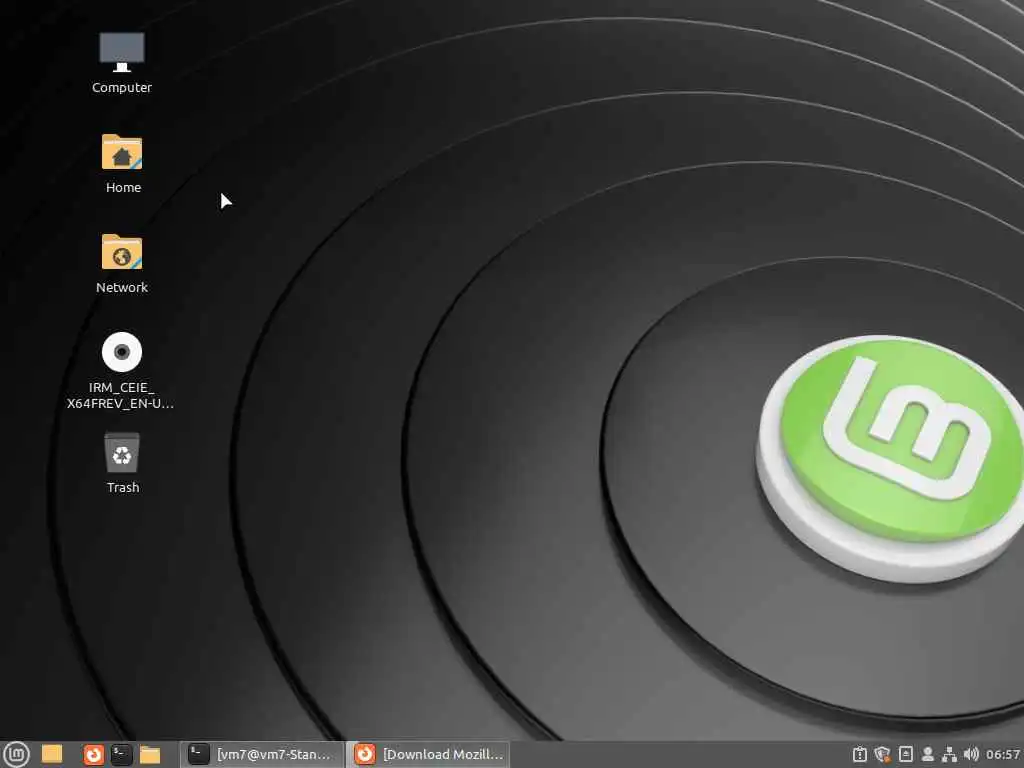The width and height of the screenshot is (1024, 768).
Task: Select the IRM_CEIE disc icon
Action: [x=121, y=352]
